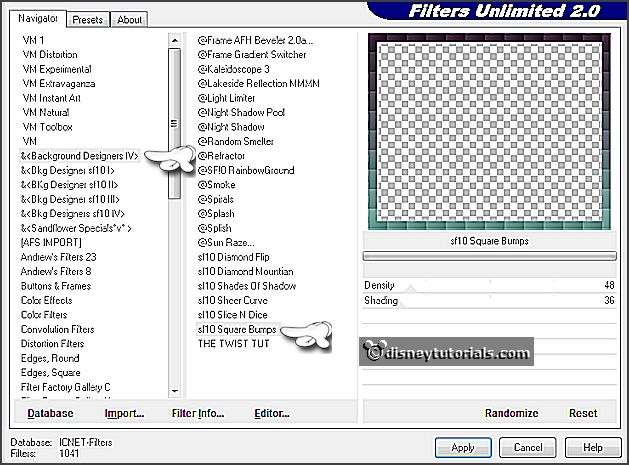This screenshot has width=629, height=465.
Task: Choose @Frame Gradient Switcher filter
Action: coord(252,55)
